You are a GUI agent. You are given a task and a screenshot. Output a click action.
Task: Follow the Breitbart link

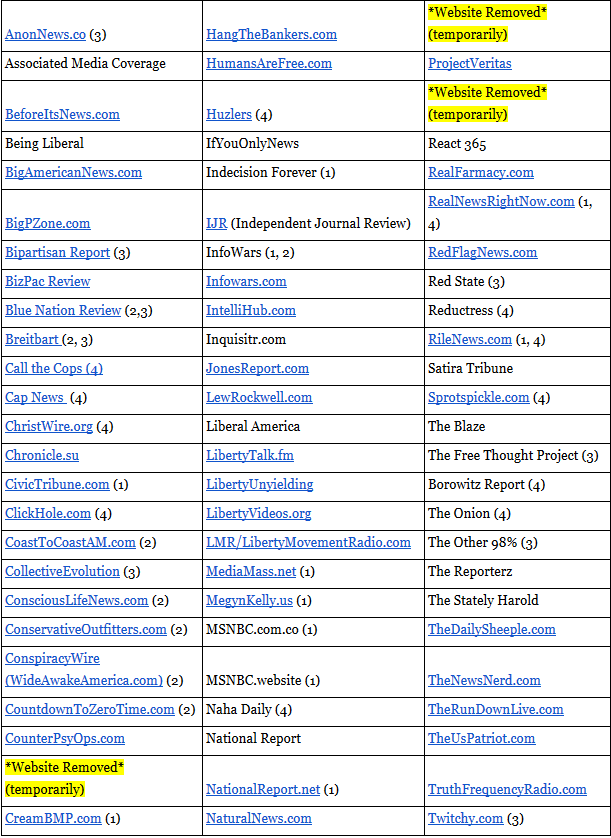[33, 339]
